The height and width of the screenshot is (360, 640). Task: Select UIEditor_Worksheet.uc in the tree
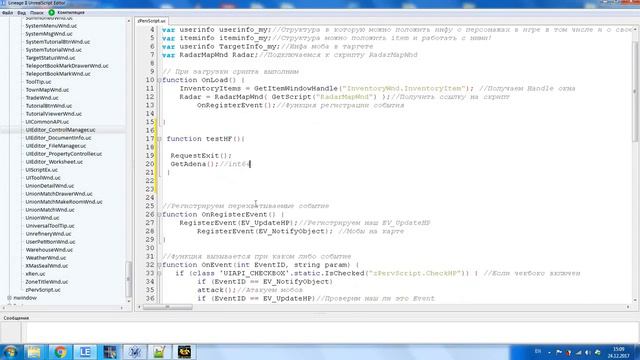(x=54, y=162)
